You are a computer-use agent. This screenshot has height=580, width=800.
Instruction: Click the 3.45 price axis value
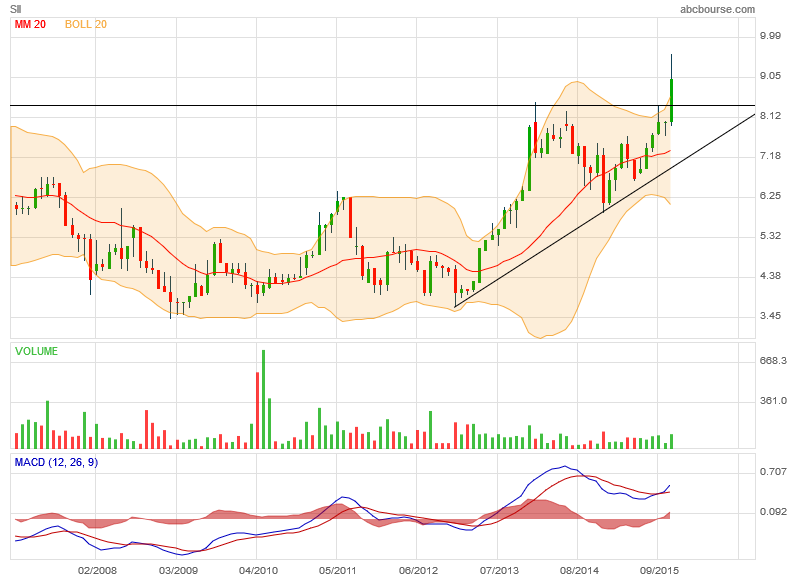[770, 316]
